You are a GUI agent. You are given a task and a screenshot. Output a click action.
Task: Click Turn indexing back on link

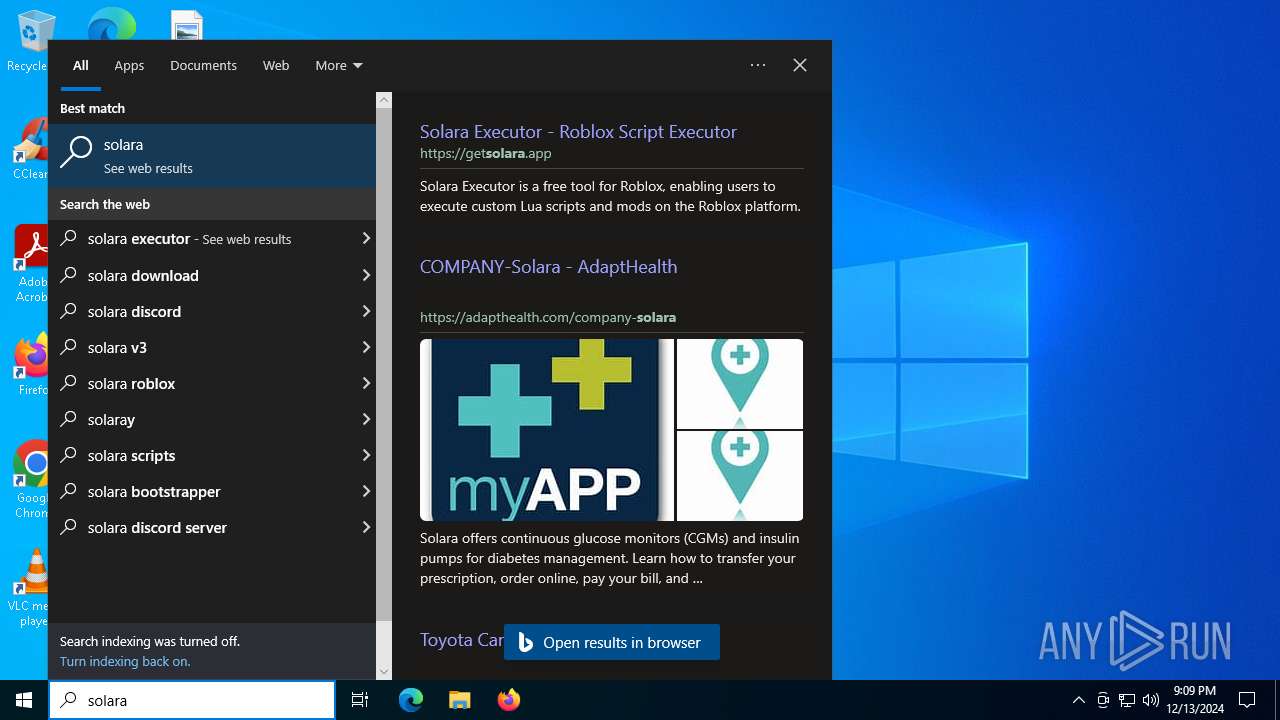click(125, 661)
